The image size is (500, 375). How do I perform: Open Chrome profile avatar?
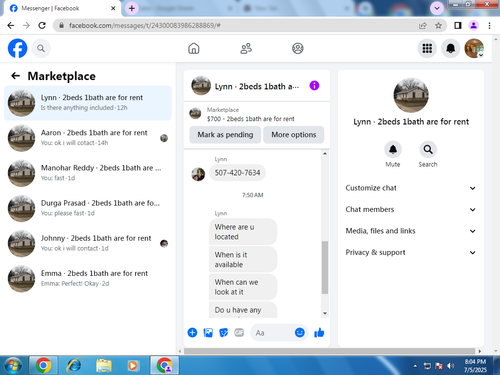(474, 25)
